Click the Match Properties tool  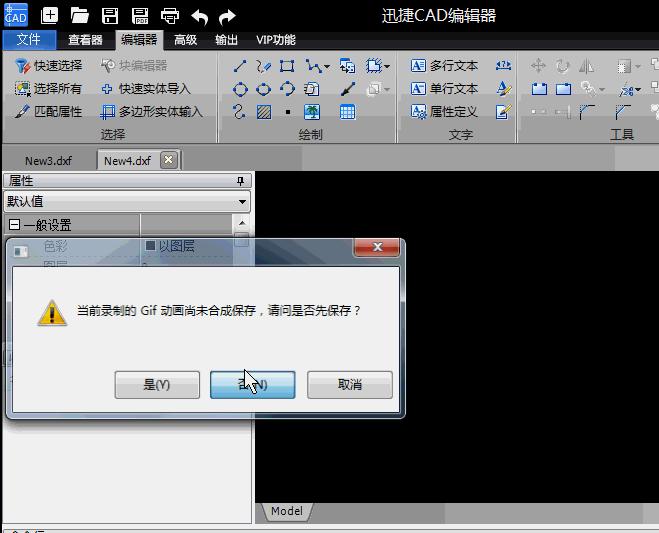coord(48,111)
